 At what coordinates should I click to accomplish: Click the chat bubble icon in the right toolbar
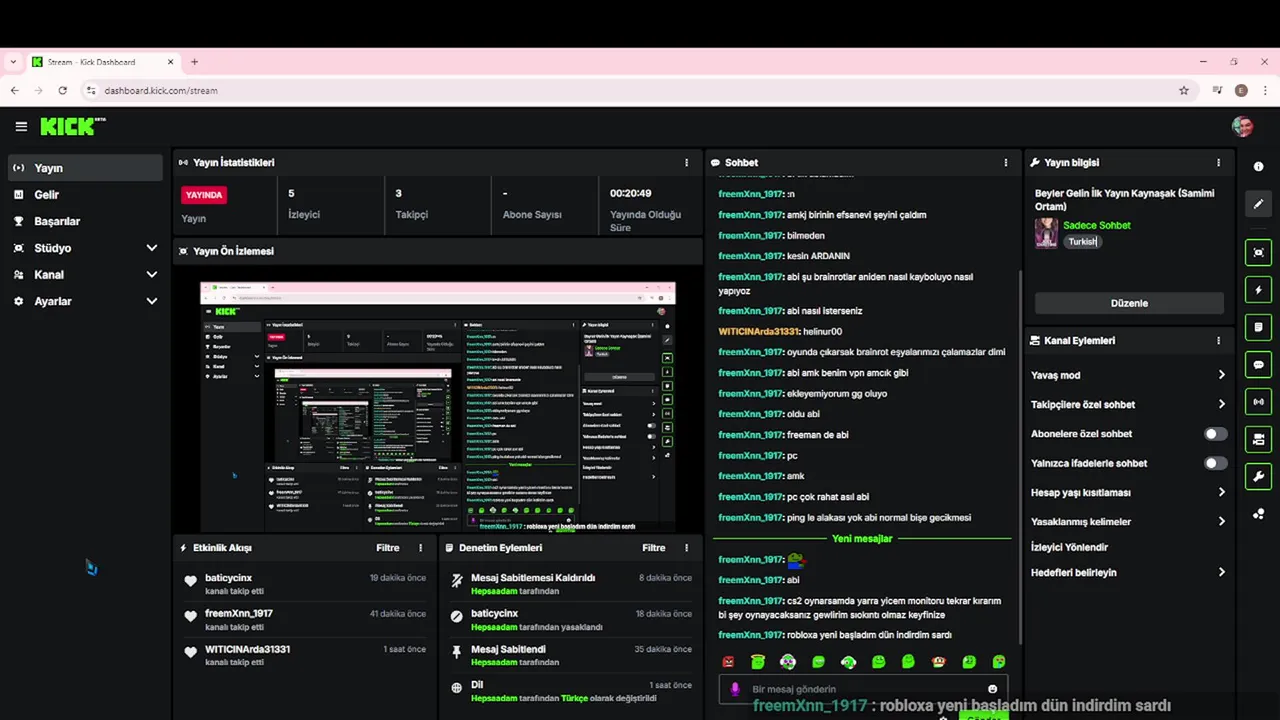pyautogui.click(x=1258, y=364)
